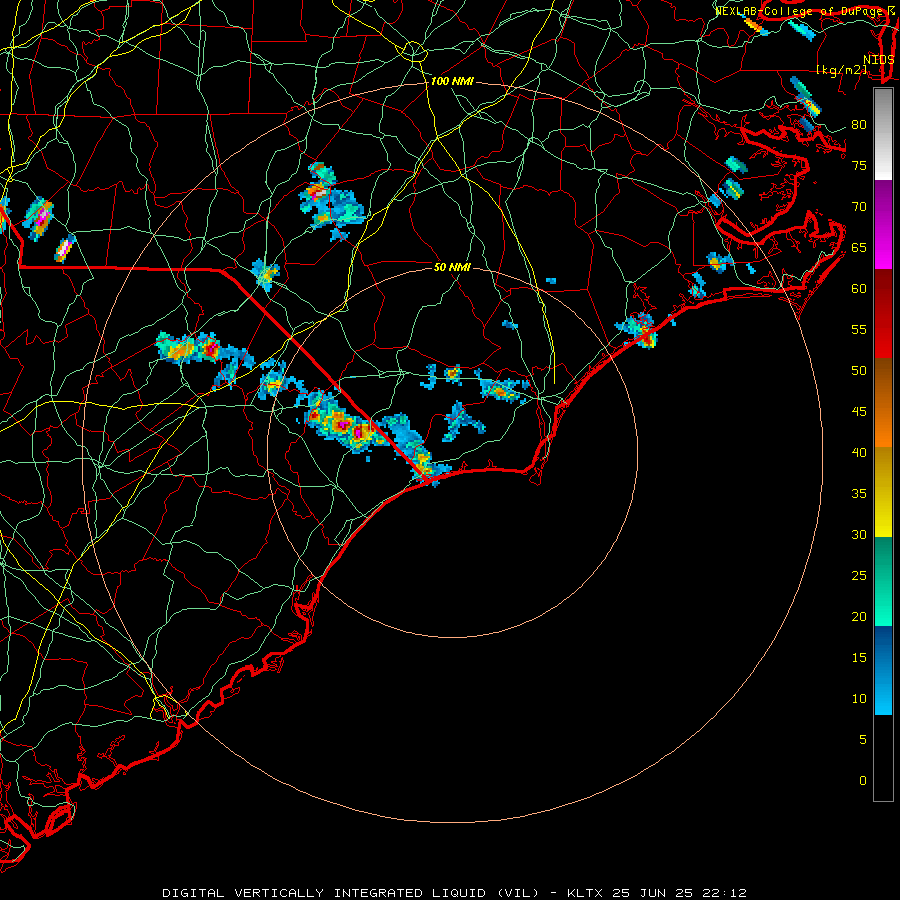Viewport: 900px width, 900px height.
Task: Click the blue-cyan segment of the color bar
Action: point(883,670)
